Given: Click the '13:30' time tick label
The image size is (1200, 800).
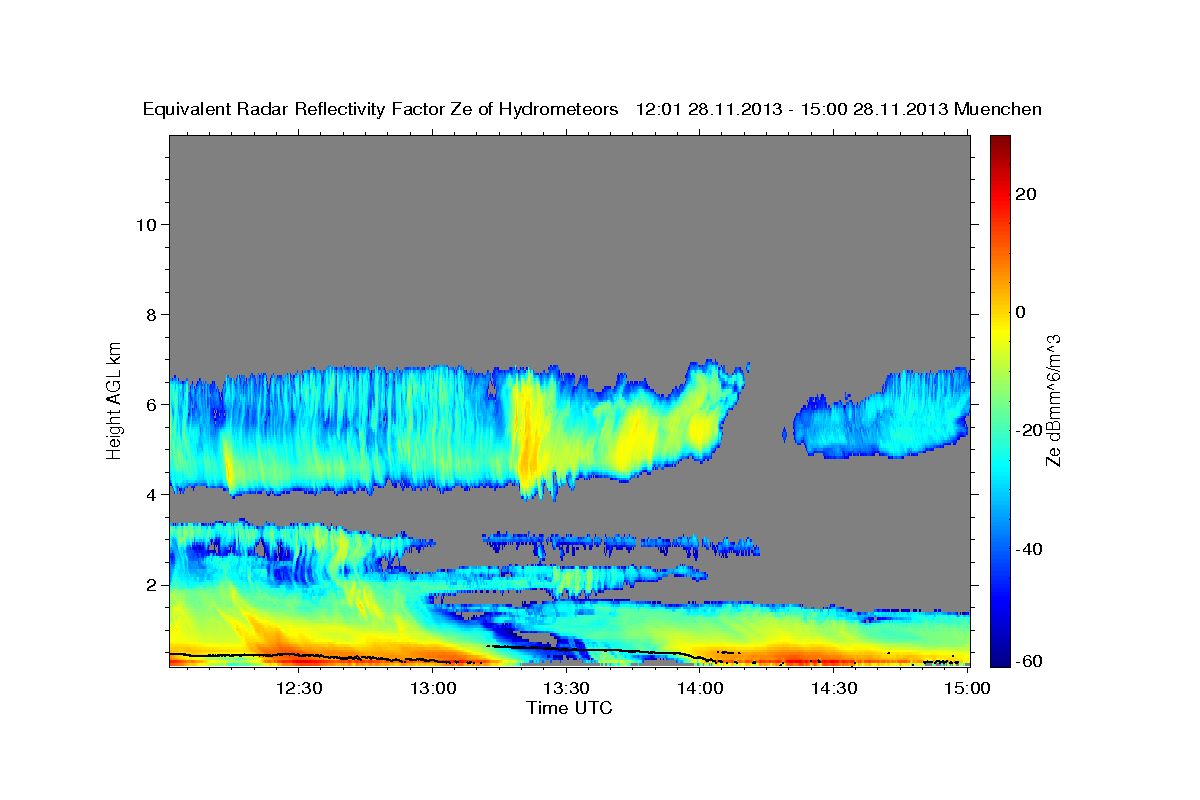Looking at the screenshot, I should pos(566,688).
